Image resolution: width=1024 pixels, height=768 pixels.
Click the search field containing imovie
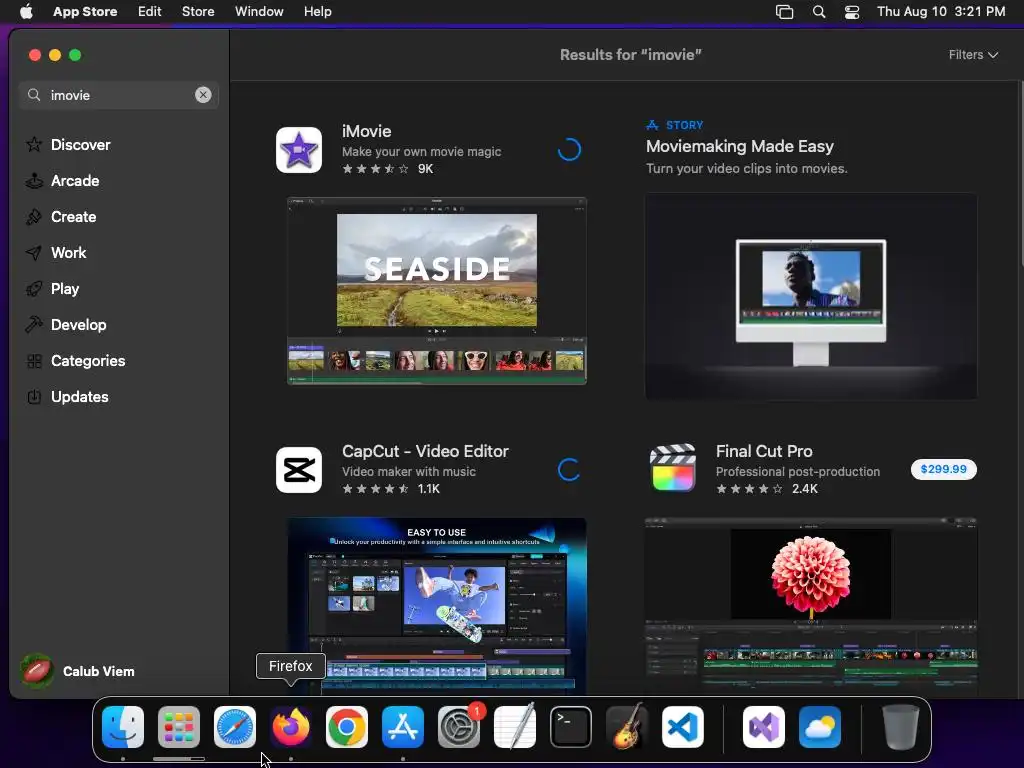(x=119, y=95)
